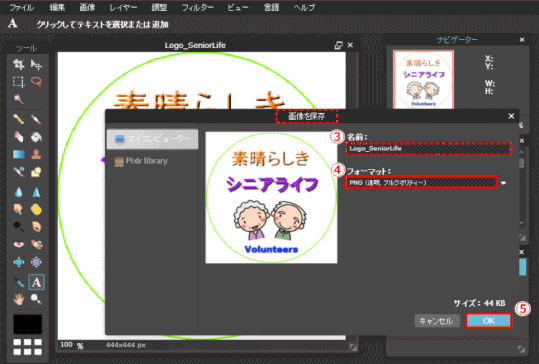Open the ヘルプ menu

(x=304, y=8)
